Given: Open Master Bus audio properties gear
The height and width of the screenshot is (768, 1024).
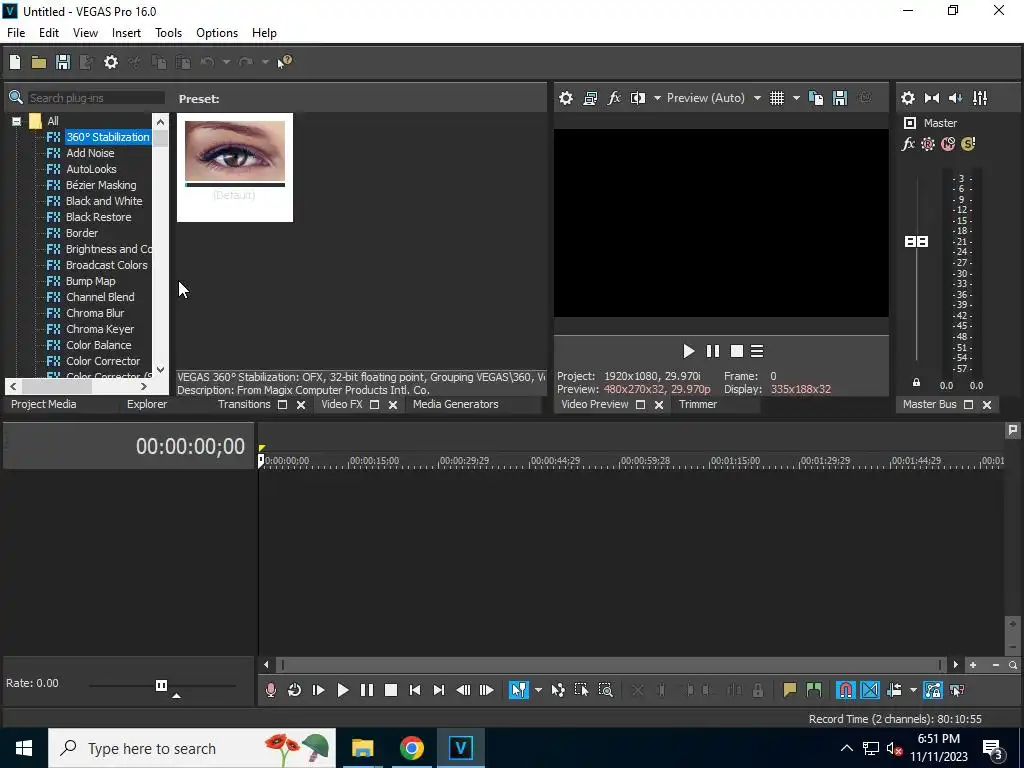Looking at the screenshot, I should click(908, 98).
